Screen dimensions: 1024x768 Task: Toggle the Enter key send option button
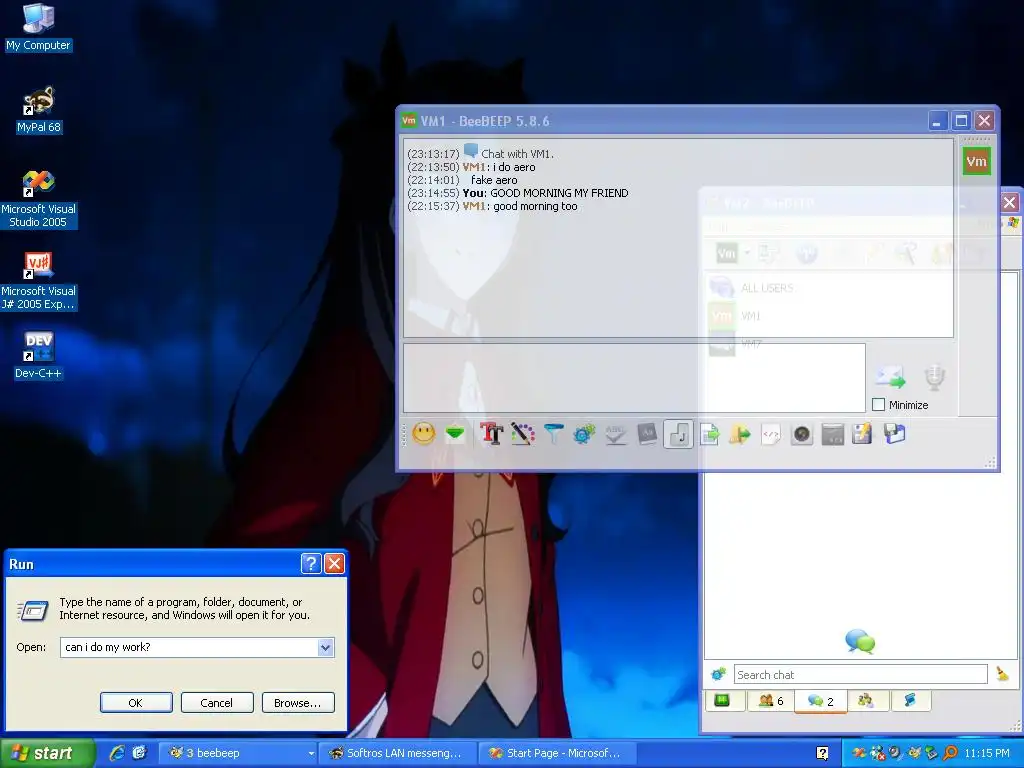678,434
